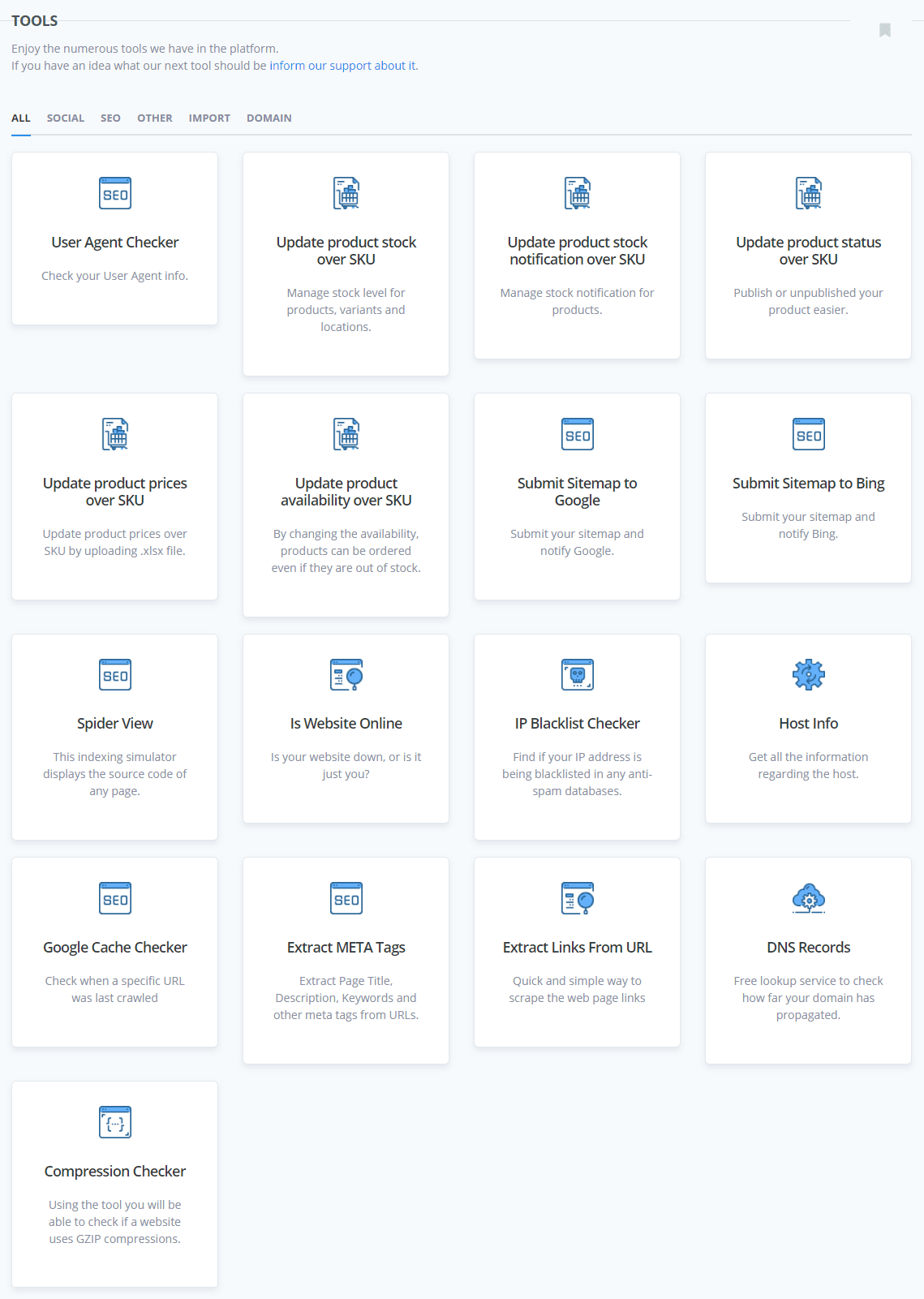
Task: Select the IP Blacklist Checker skull icon
Action: [x=578, y=674]
